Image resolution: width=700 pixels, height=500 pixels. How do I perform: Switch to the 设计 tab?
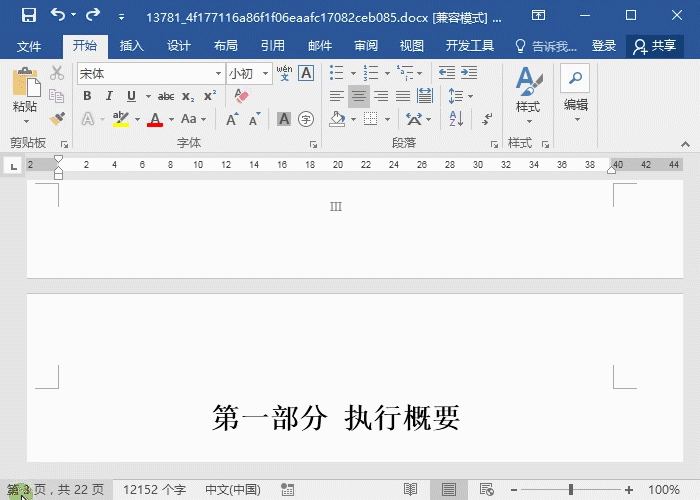pyautogui.click(x=179, y=46)
